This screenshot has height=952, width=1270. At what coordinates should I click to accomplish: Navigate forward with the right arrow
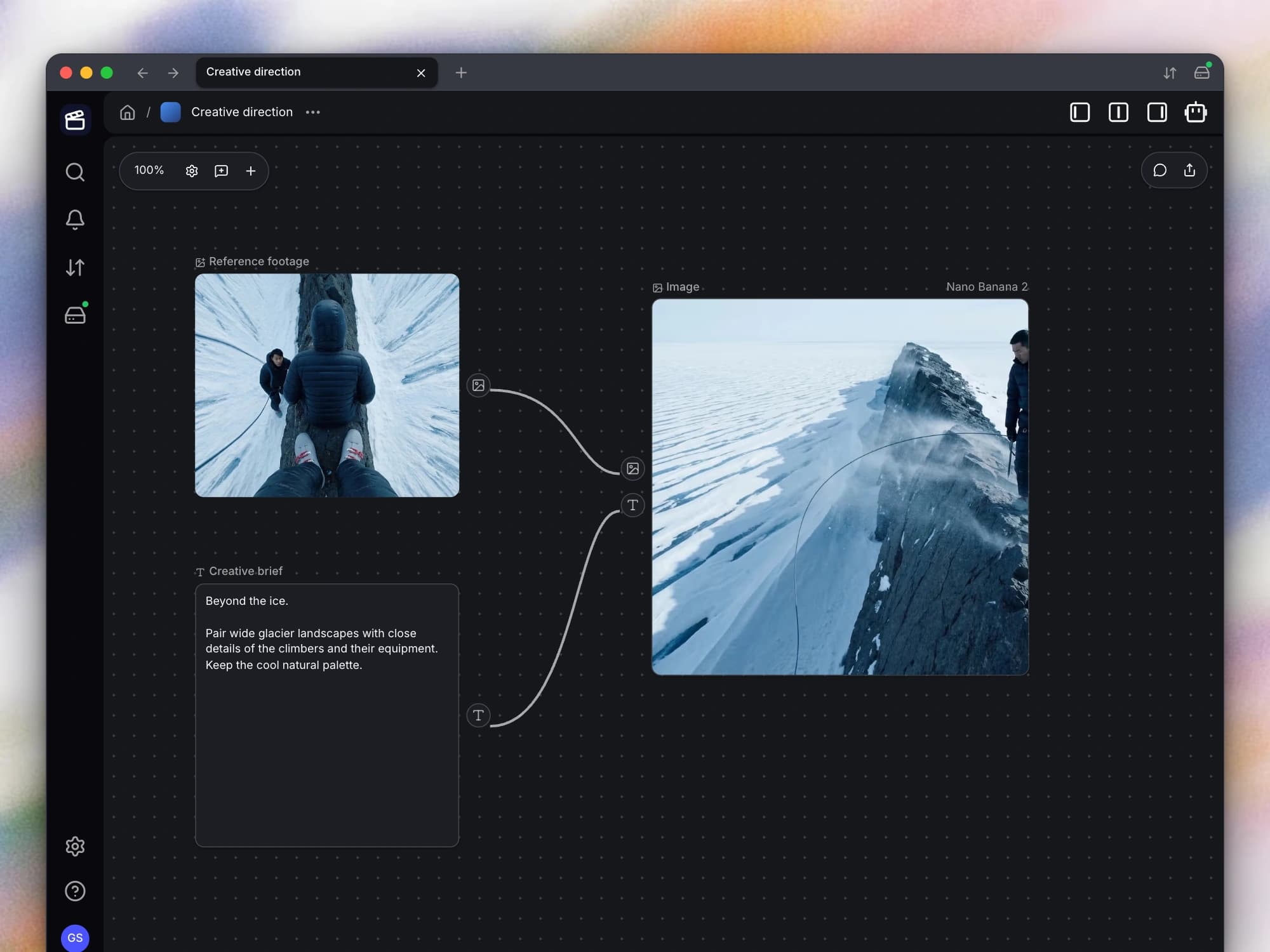coord(173,73)
